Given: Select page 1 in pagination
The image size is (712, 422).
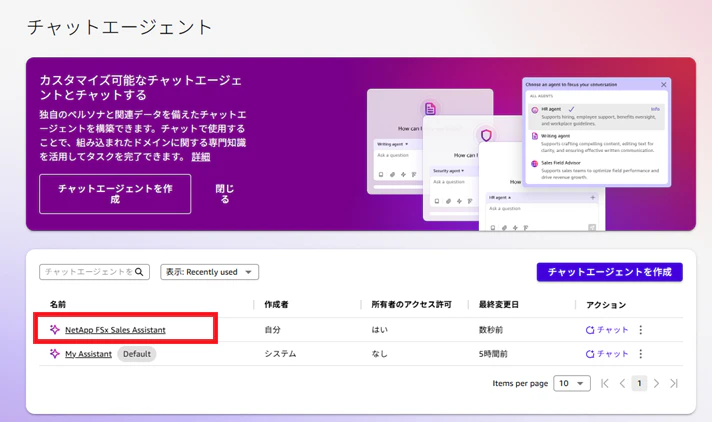Looking at the screenshot, I should coord(639,383).
